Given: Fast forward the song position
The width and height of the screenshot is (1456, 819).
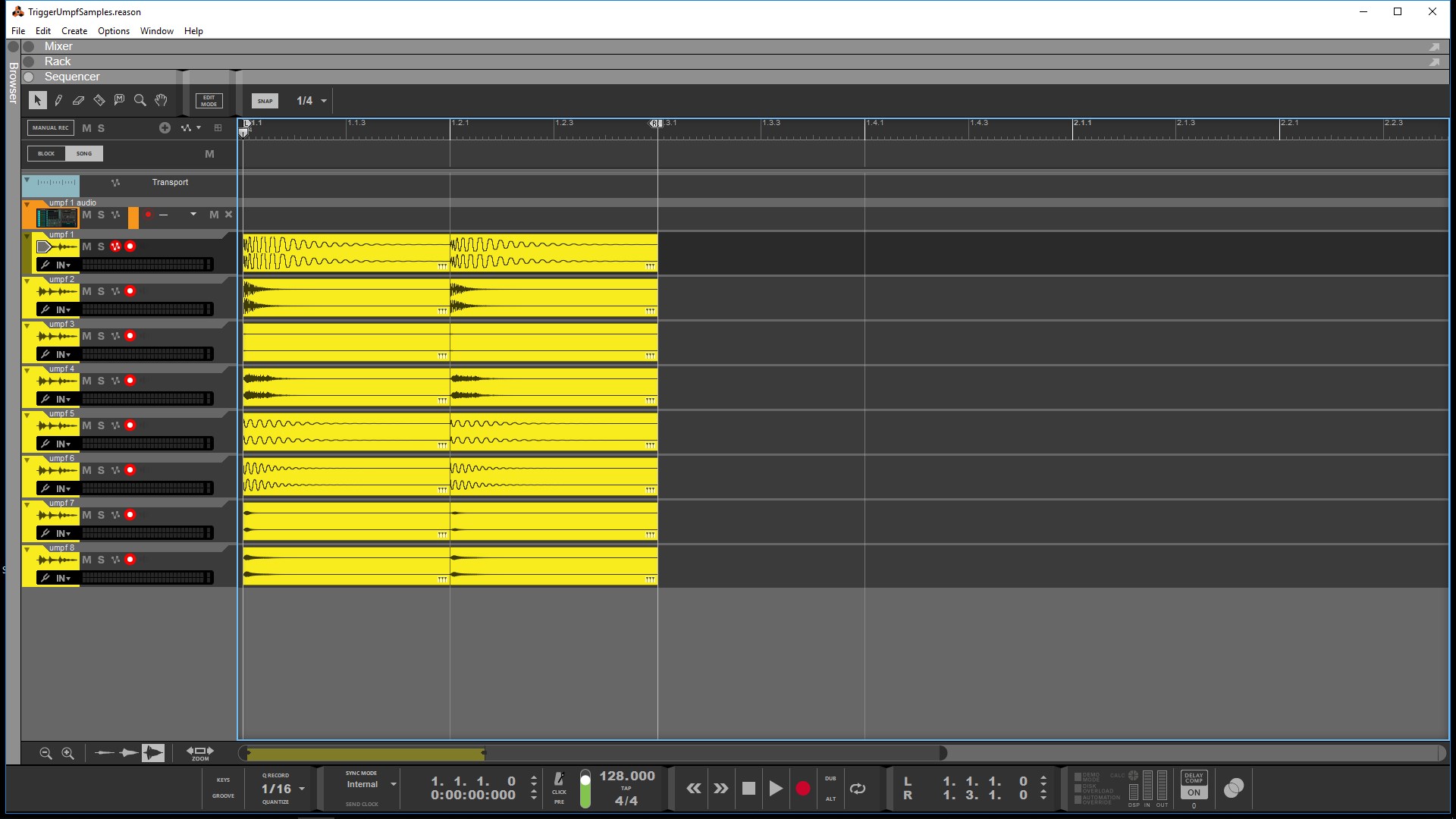Looking at the screenshot, I should click(x=721, y=789).
